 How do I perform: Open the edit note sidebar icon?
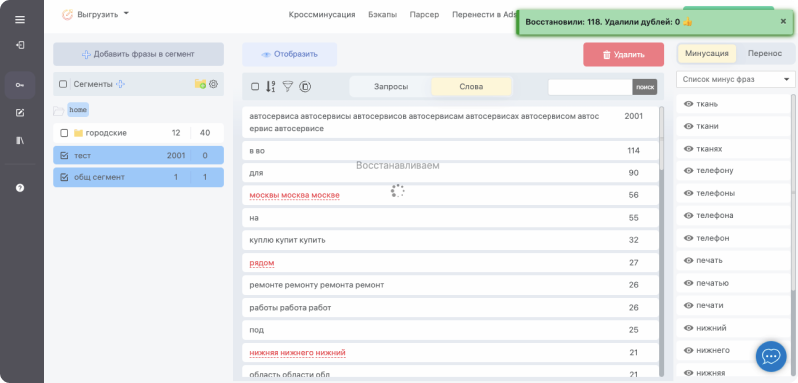pyautogui.click(x=20, y=113)
